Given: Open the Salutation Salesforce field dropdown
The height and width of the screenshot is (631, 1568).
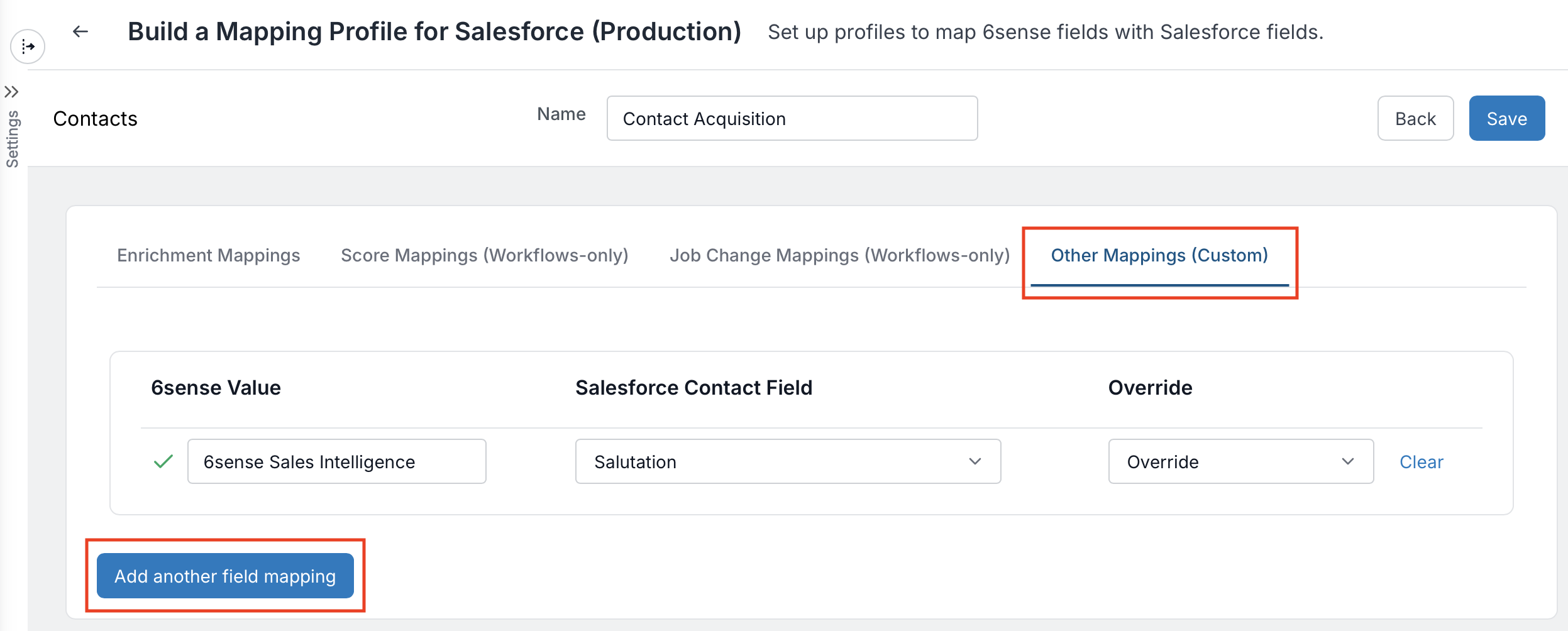Looking at the screenshot, I should click(x=788, y=461).
